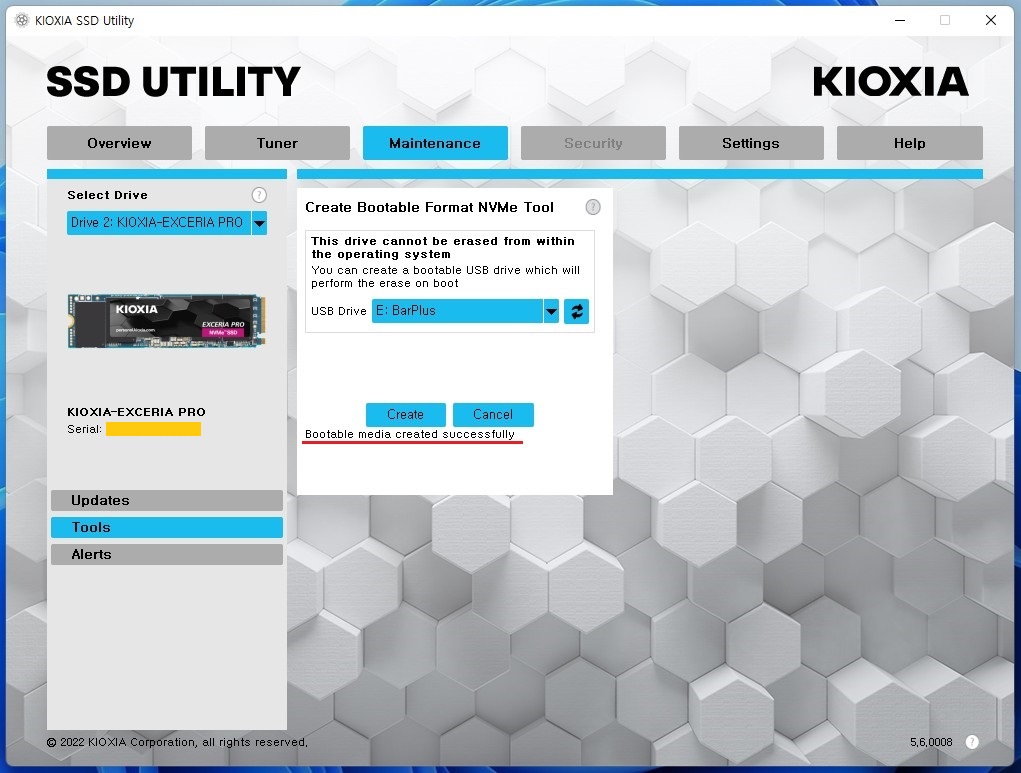Close the KIOXIA SSD Utility window
The height and width of the screenshot is (773, 1021).
coord(991,20)
